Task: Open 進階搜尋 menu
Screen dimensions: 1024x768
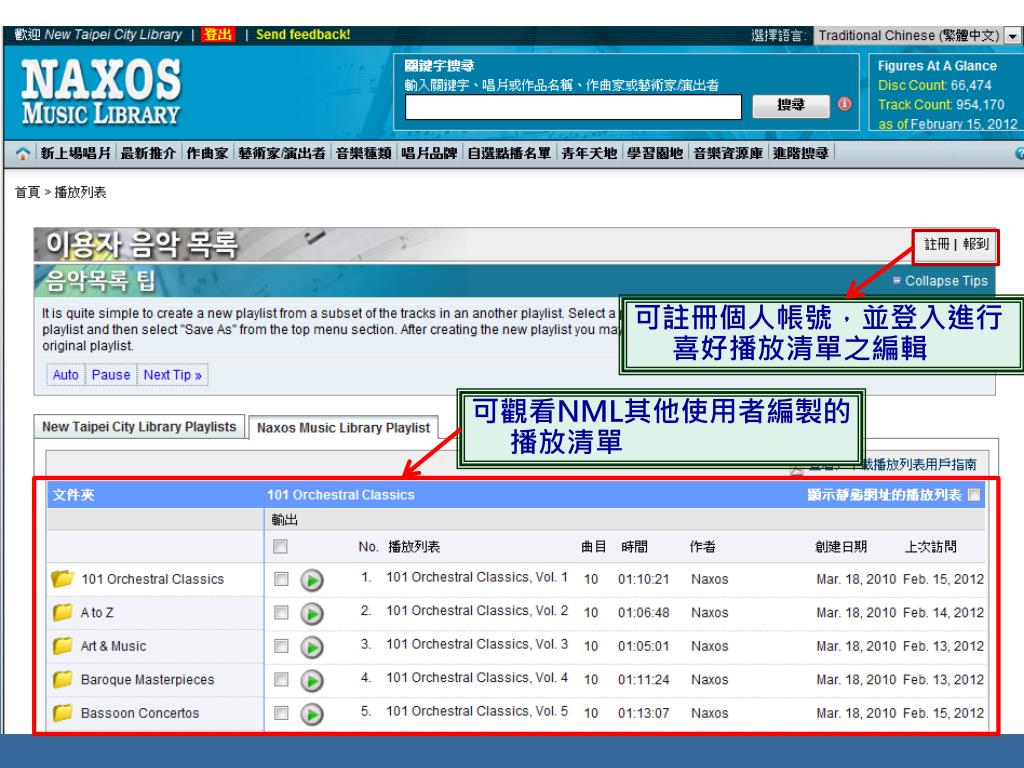Action: [801, 153]
